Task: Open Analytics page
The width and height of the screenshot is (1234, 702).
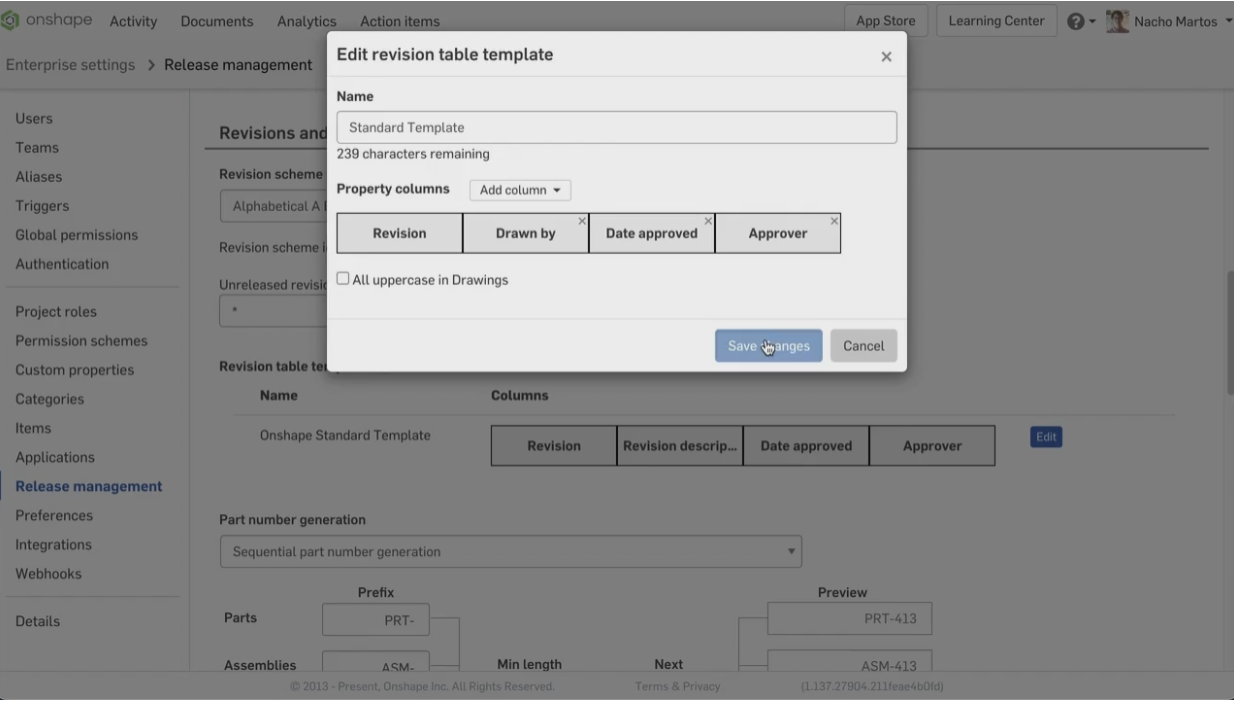Action: click(306, 21)
